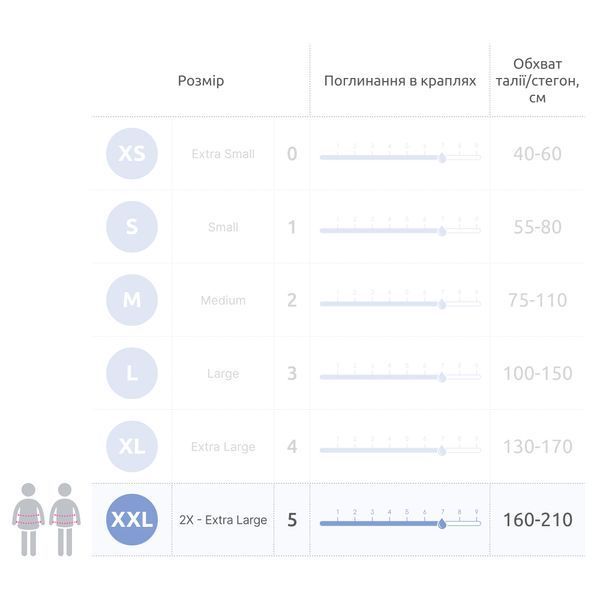Click the Розмір column header
Screen dimensions: 600x600
coord(201,81)
